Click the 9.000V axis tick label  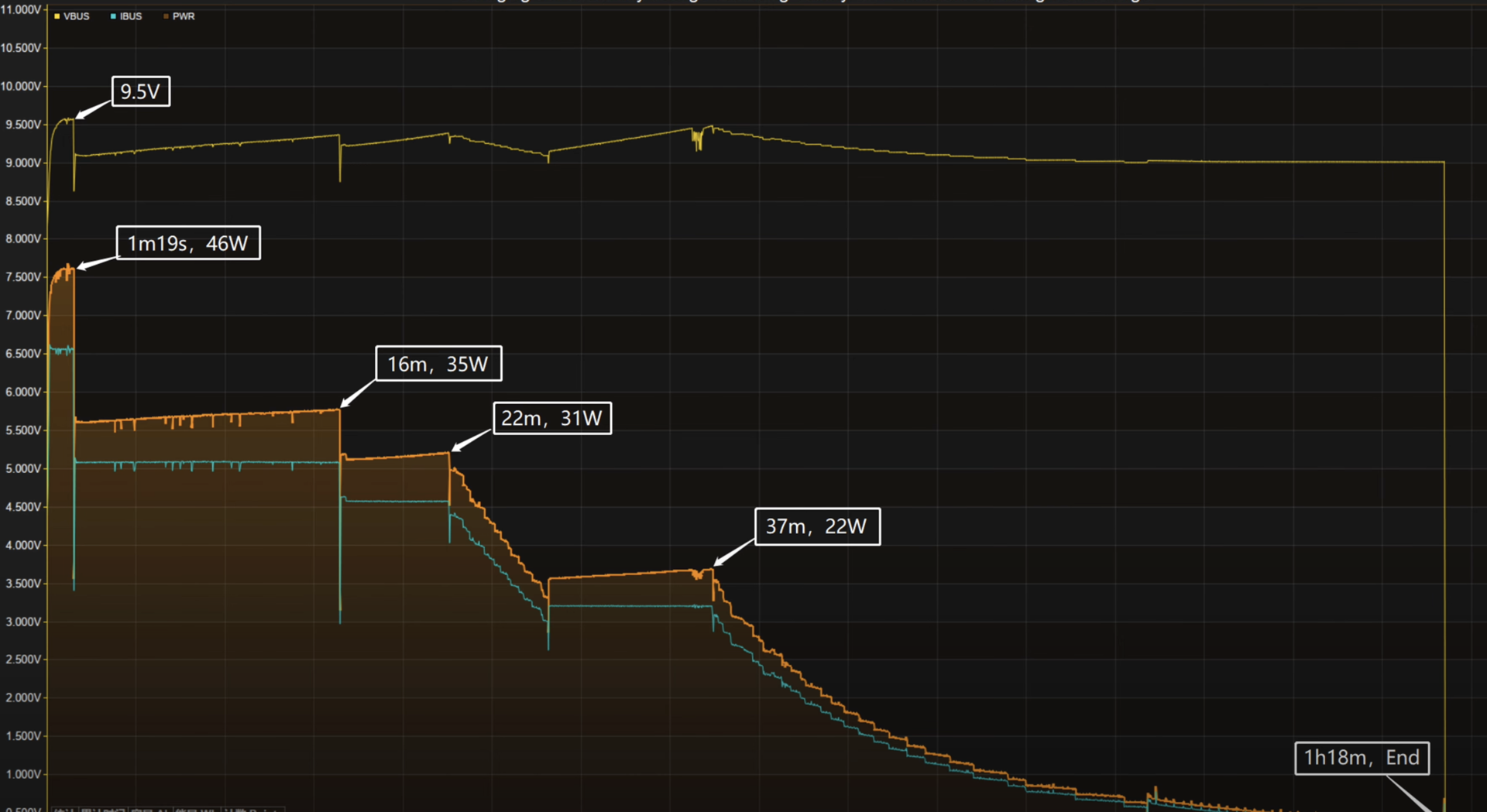[22, 163]
